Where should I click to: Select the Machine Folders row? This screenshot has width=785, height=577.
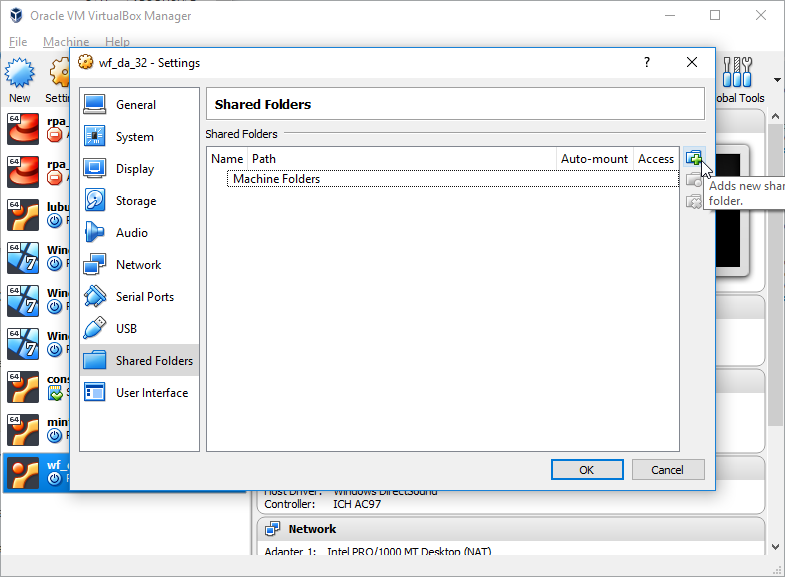point(453,179)
